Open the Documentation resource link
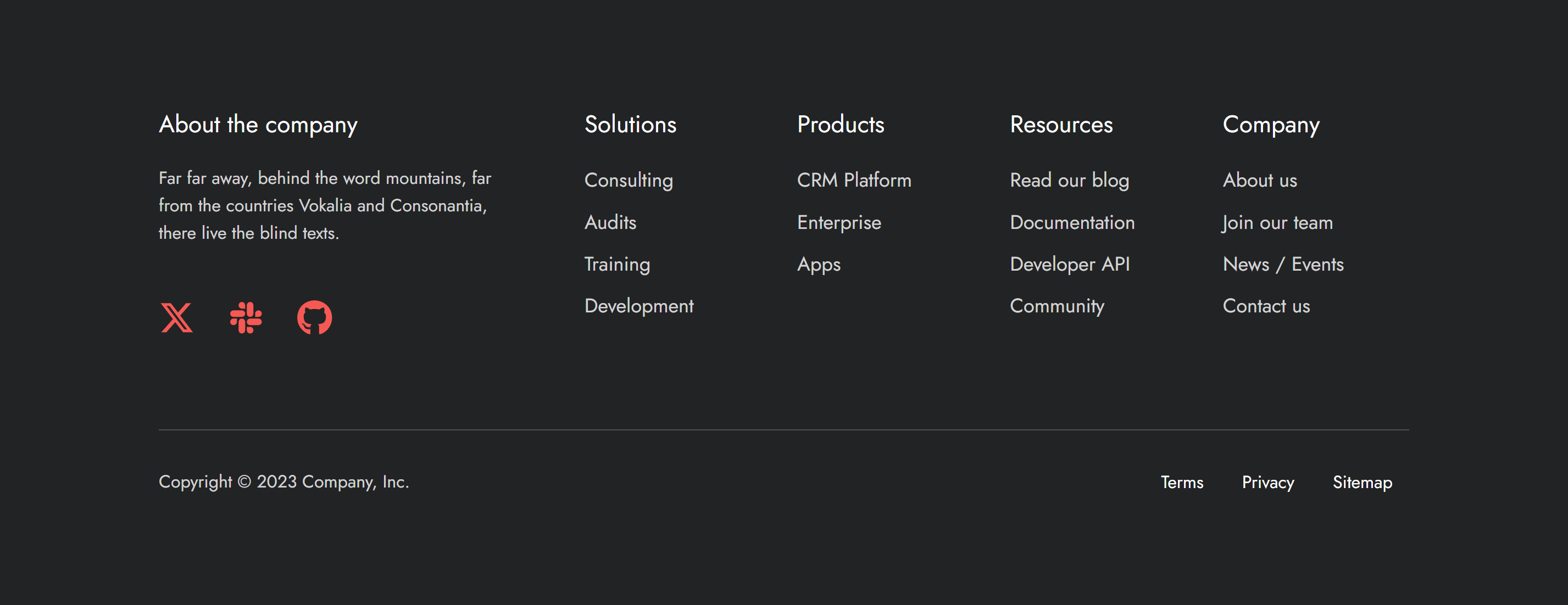 click(1072, 222)
